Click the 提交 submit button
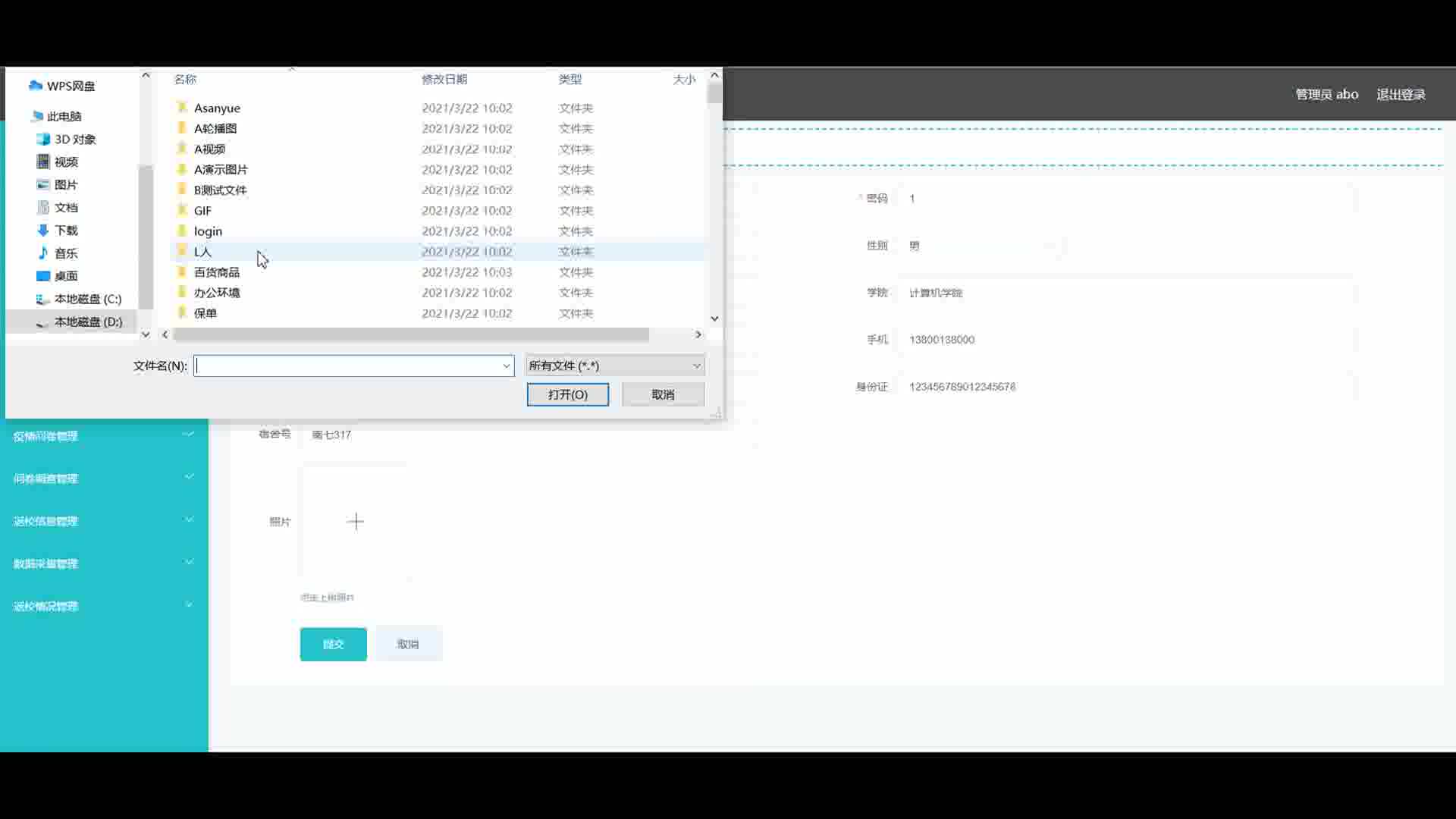The height and width of the screenshot is (819, 1456). pos(333,644)
